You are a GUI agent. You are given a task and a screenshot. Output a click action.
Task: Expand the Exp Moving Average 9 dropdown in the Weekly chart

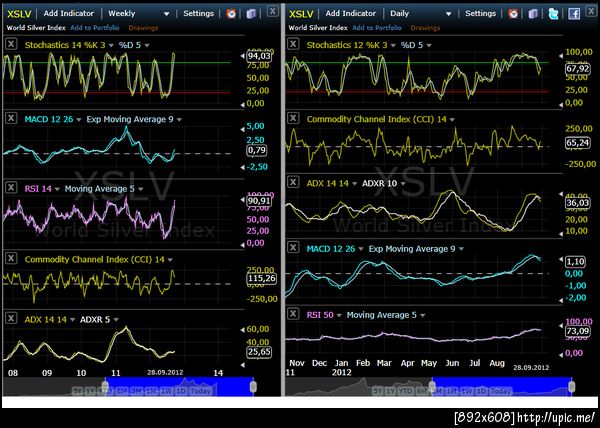(x=179, y=120)
